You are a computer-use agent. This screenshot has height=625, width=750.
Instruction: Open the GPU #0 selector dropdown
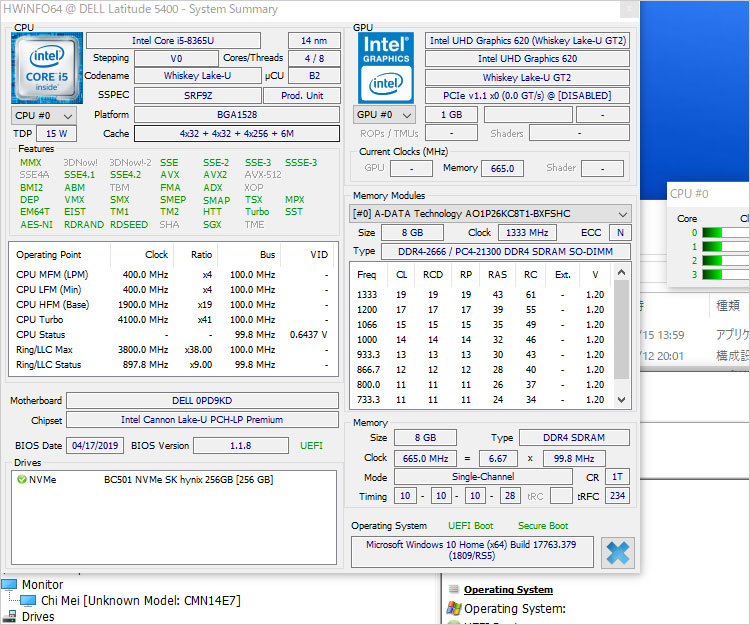[384, 115]
